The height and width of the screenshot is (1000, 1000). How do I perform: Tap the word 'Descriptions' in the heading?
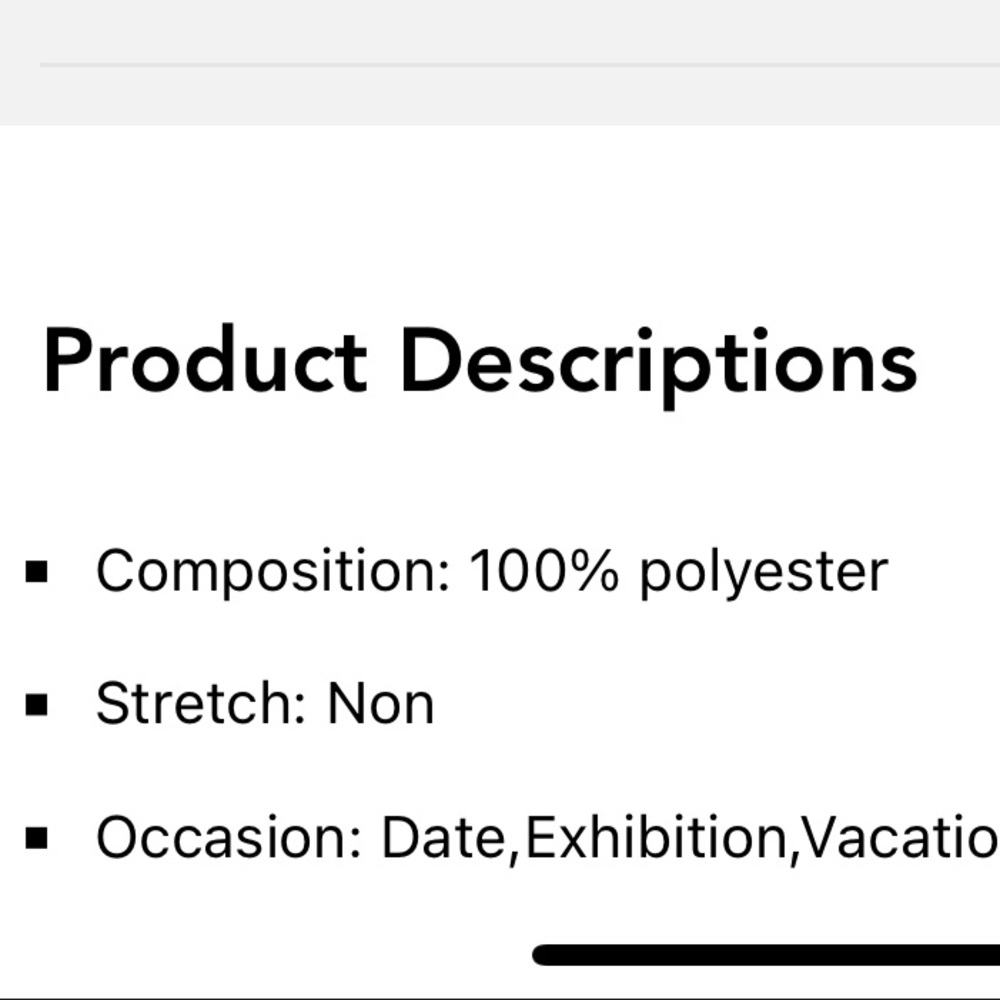659,367
